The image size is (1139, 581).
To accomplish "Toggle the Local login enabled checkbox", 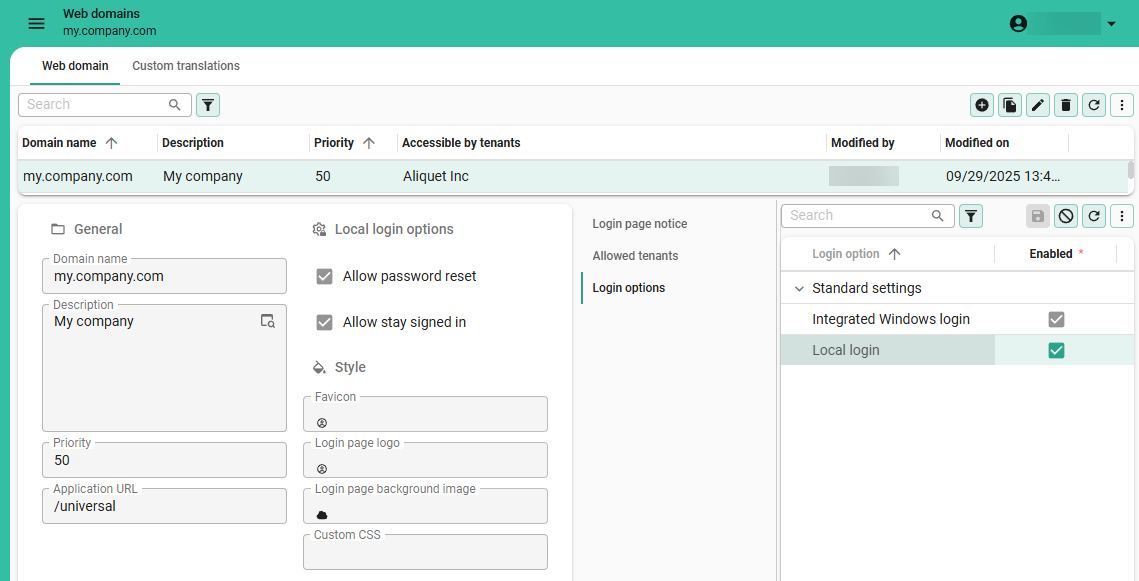I will (1056, 350).
